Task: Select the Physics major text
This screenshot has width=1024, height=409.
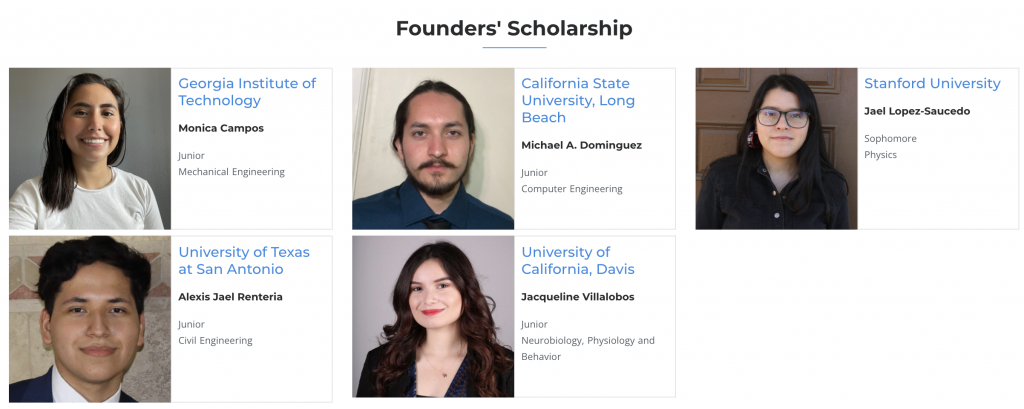Action: (x=880, y=155)
